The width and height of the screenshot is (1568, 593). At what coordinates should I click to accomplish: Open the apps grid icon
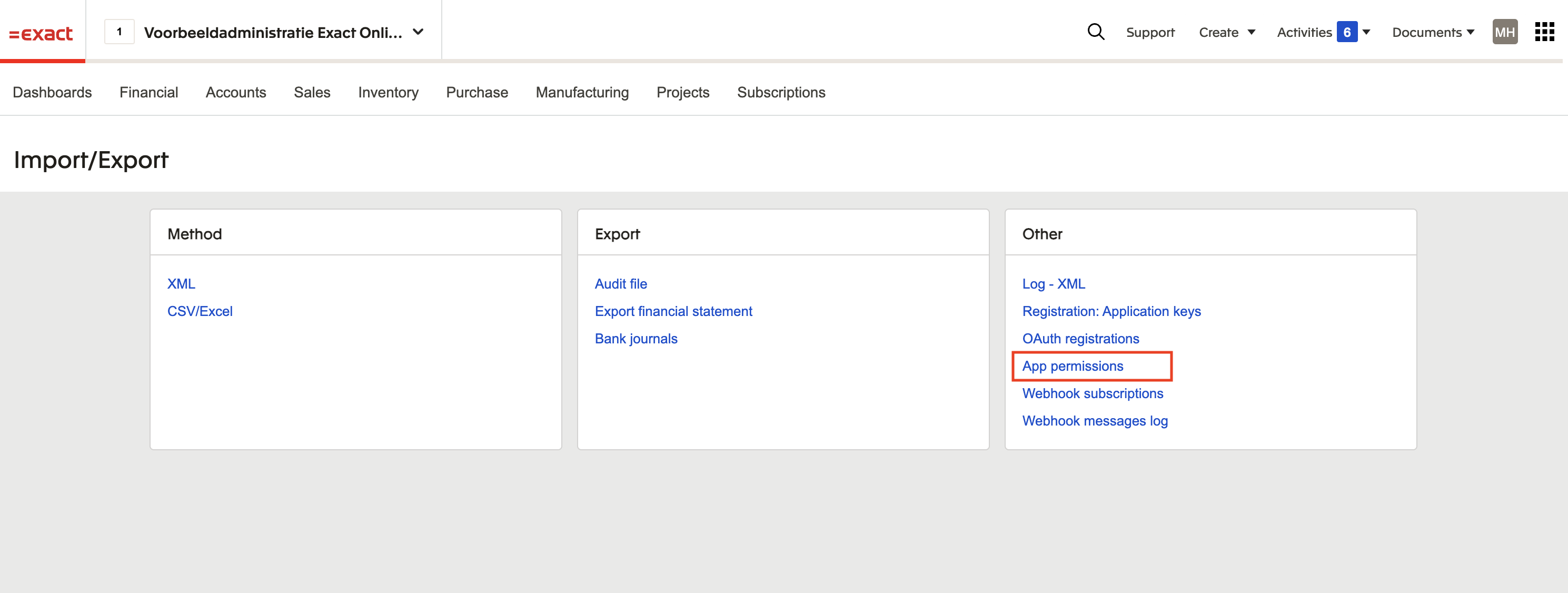(x=1544, y=32)
